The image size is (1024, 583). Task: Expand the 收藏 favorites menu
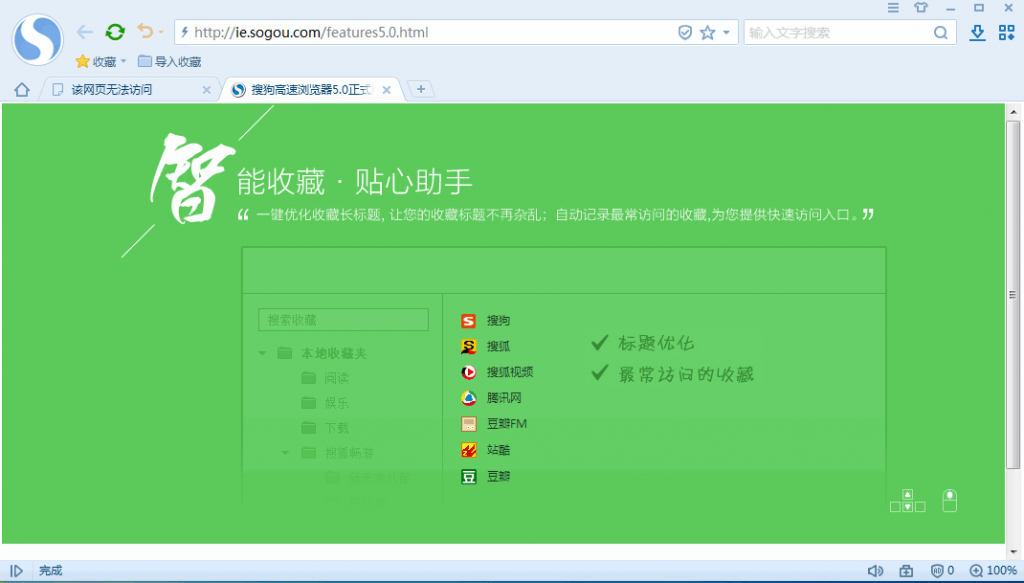pyautogui.click(x=101, y=62)
